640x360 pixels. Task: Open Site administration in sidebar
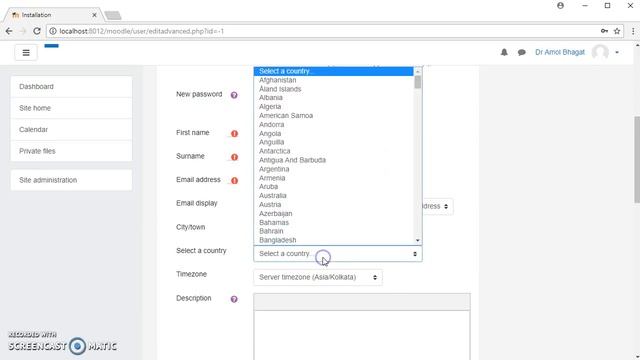[x=71, y=180]
